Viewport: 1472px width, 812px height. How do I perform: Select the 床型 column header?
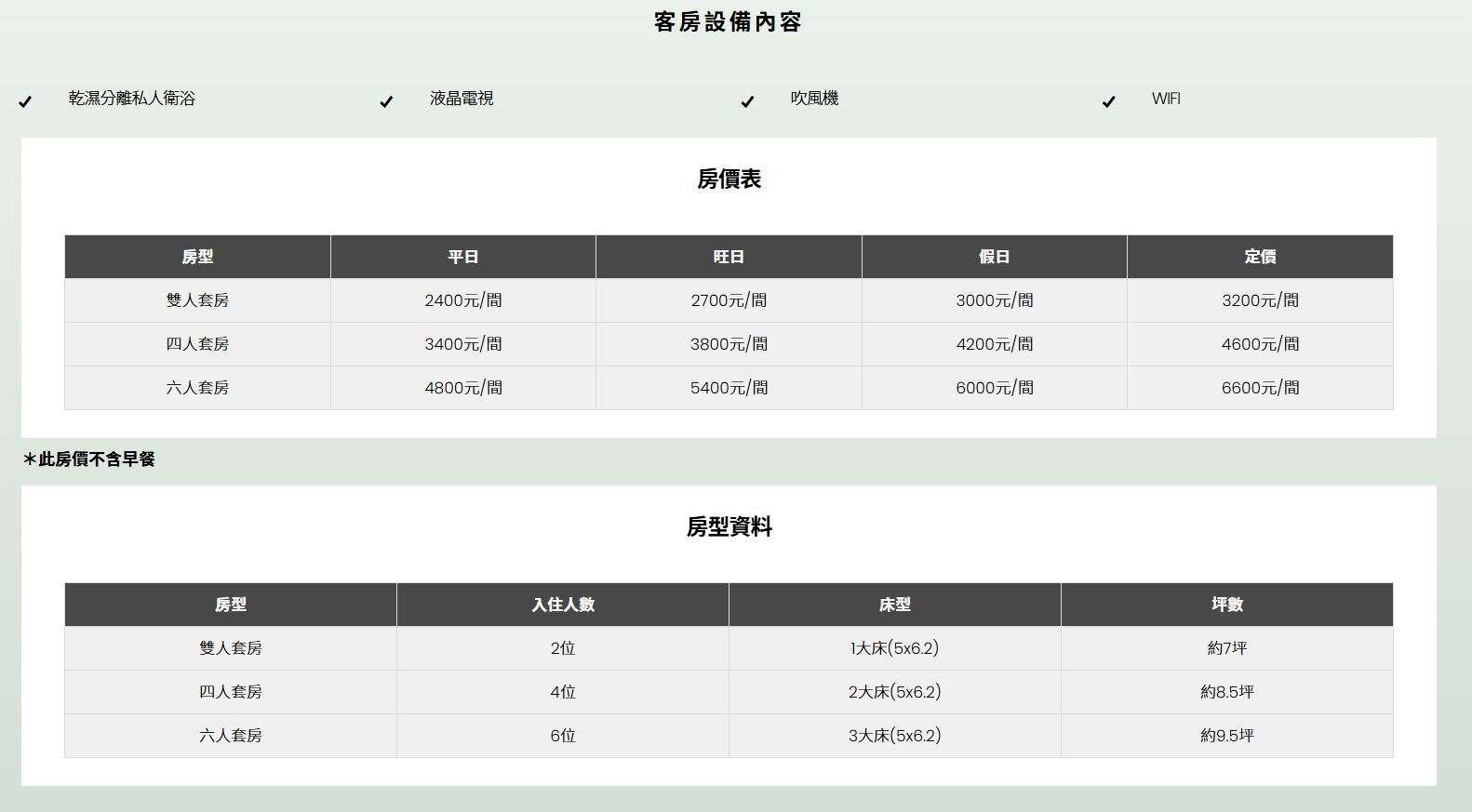[x=894, y=605]
